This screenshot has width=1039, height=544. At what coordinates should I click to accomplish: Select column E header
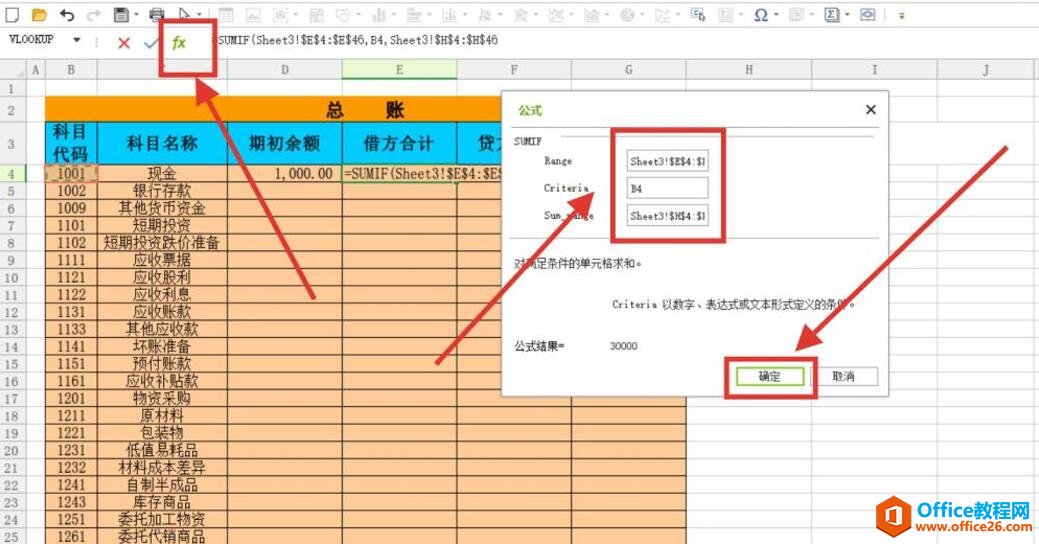pyautogui.click(x=399, y=70)
